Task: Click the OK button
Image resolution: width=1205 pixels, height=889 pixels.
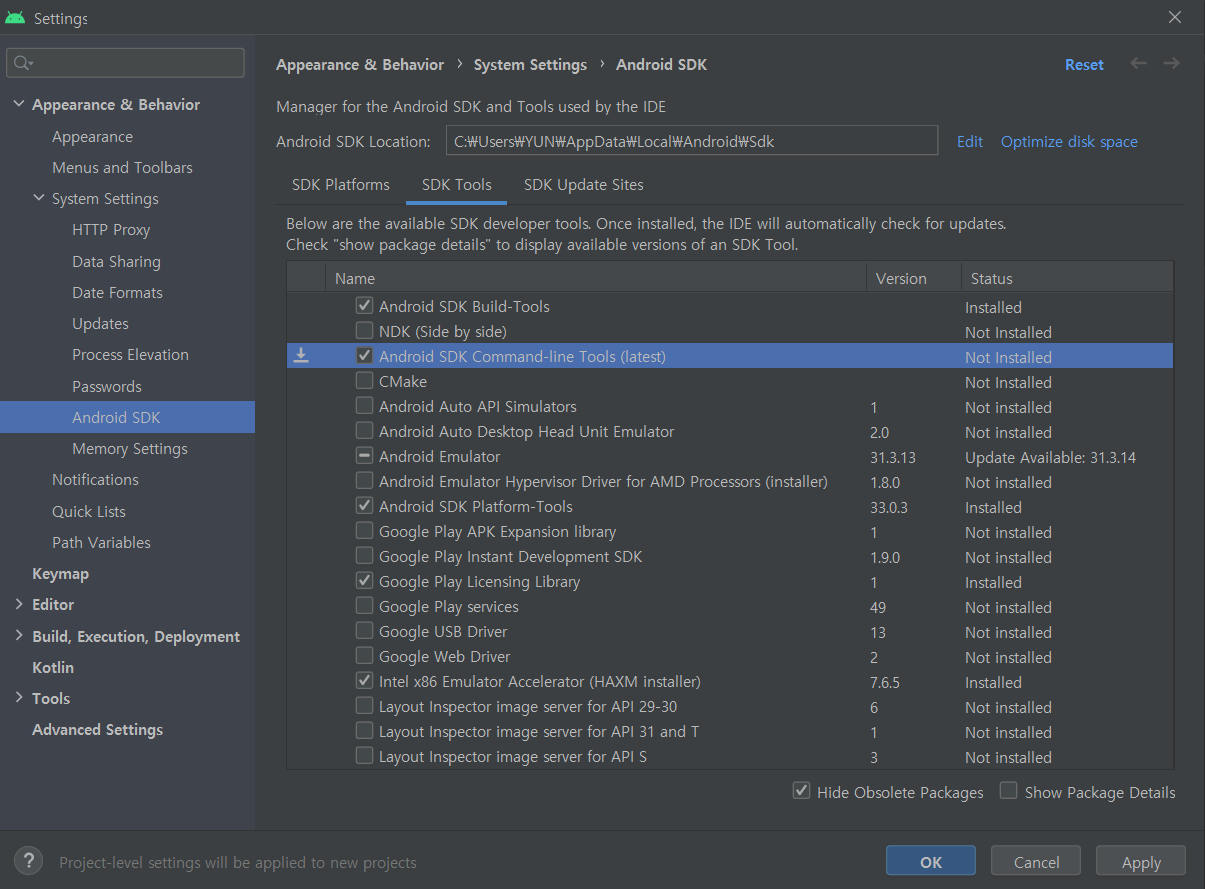Action: pos(931,861)
